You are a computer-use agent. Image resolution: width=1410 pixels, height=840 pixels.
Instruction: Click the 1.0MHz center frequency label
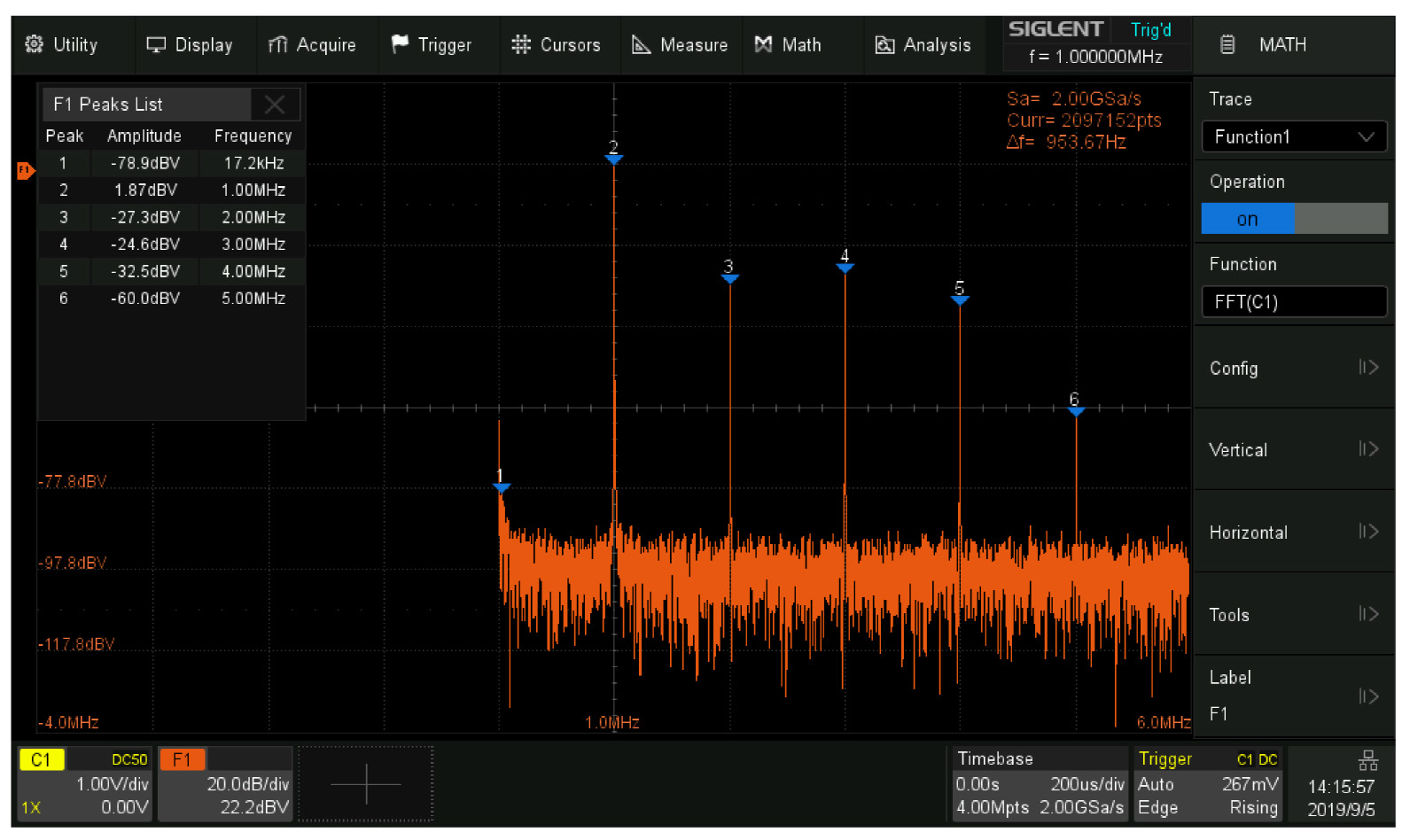click(612, 722)
